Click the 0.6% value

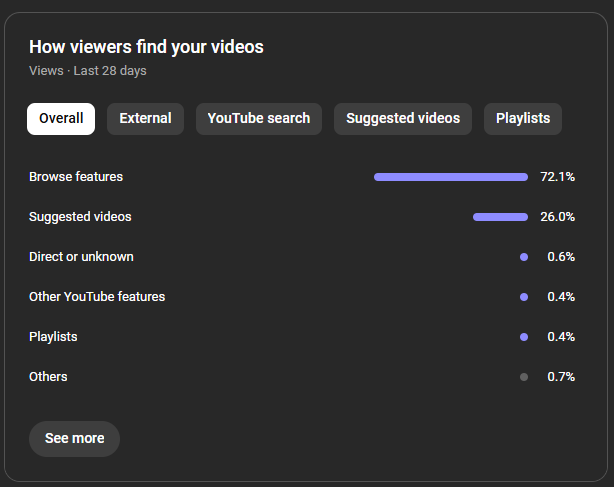561,257
